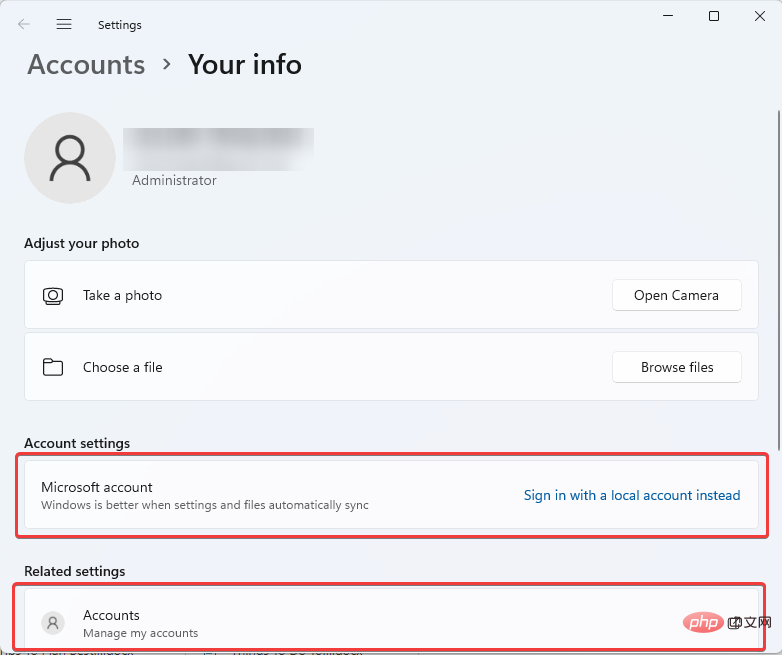The image size is (782, 655).
Task: Go to Accounts in the breadcrumb
Action: pos(86,65)
